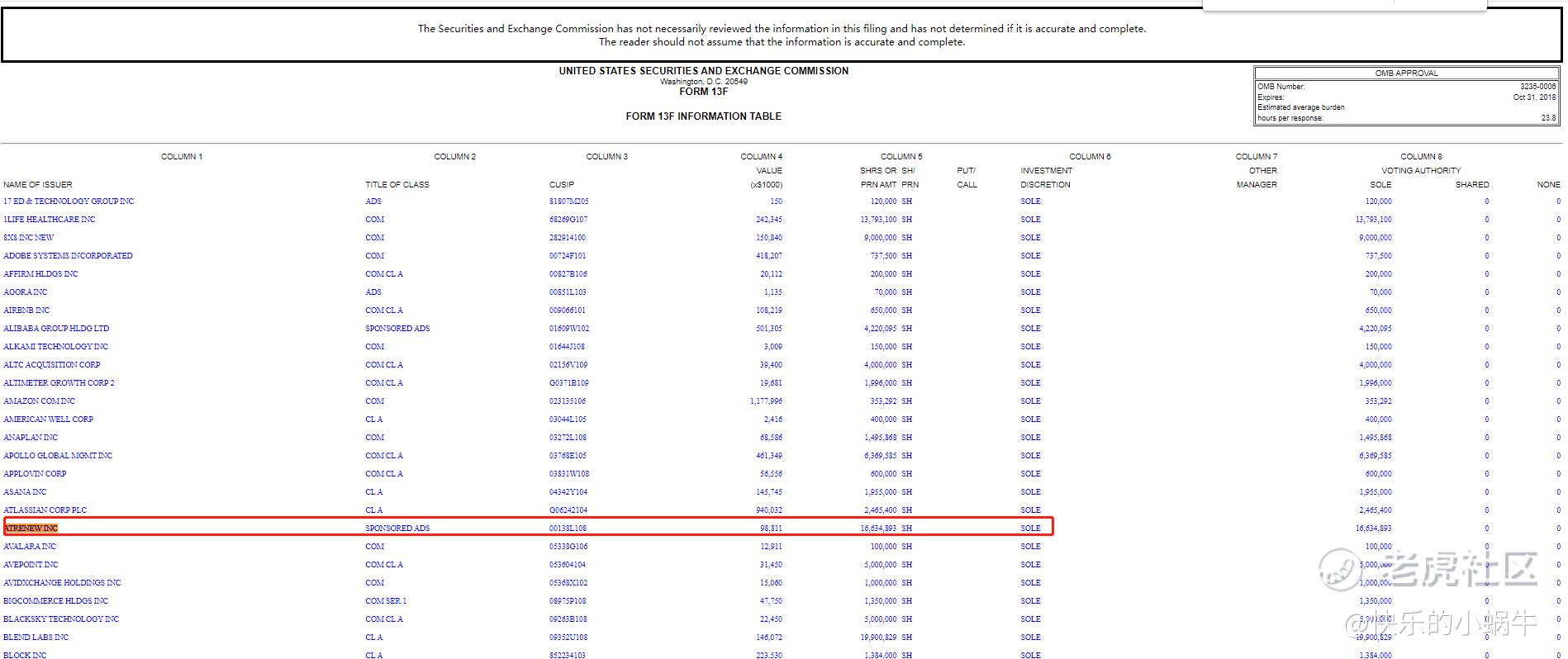Image resolution: width=1568 pixels, height=659 pixels.
Task: Select SPONSORED ADS class in the Alibaba row
Action: click(397, 329)
